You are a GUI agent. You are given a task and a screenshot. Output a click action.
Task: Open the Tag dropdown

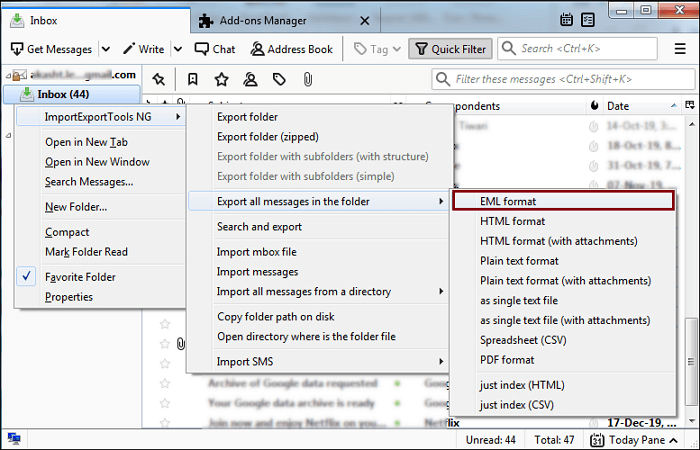coord(377,49)
